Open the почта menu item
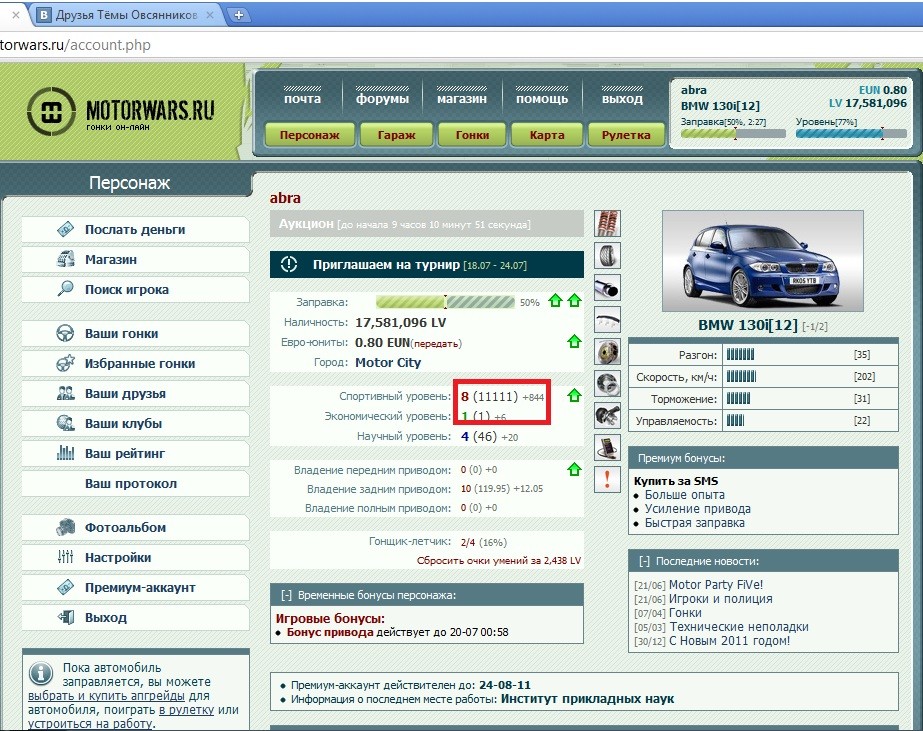923x731 pixels. point(303,98)
